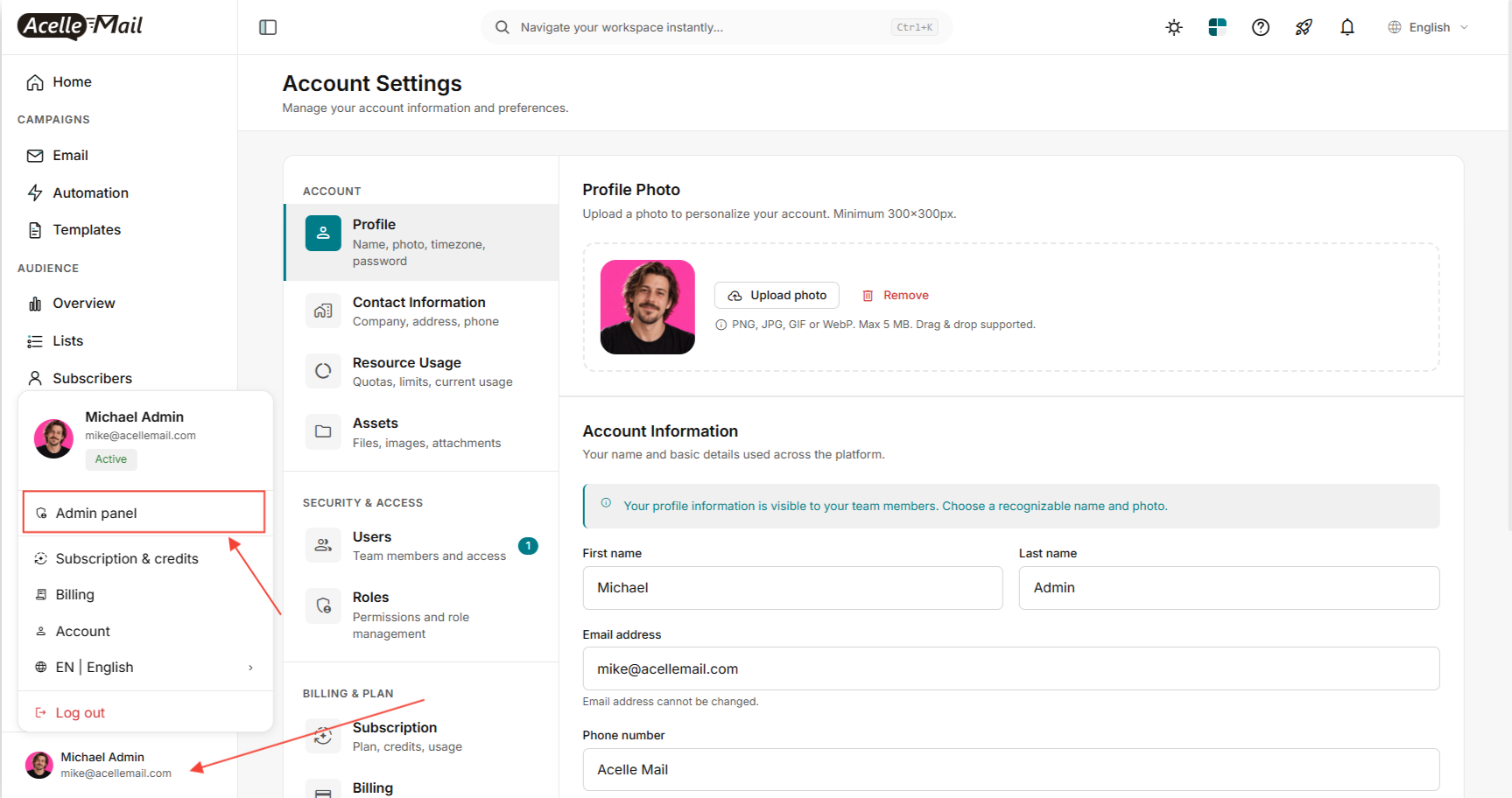
Task: Click the Profile section icon
Action: tap(323, 233)
